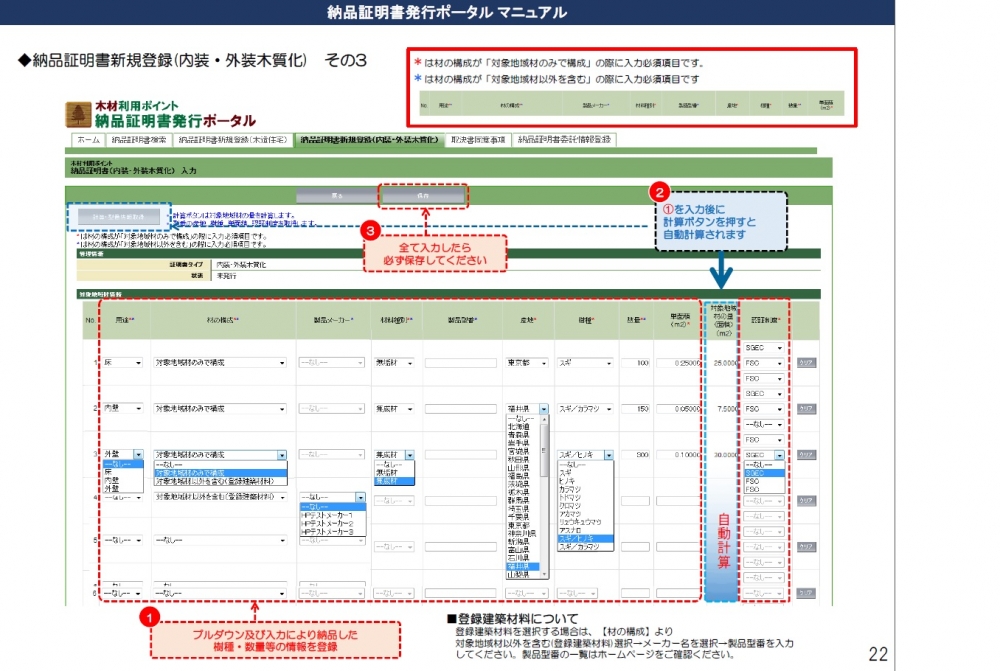Choose 無垢材 in the open 材料種別 list
Screen dimensions: 1000x671
pos(387,472)
